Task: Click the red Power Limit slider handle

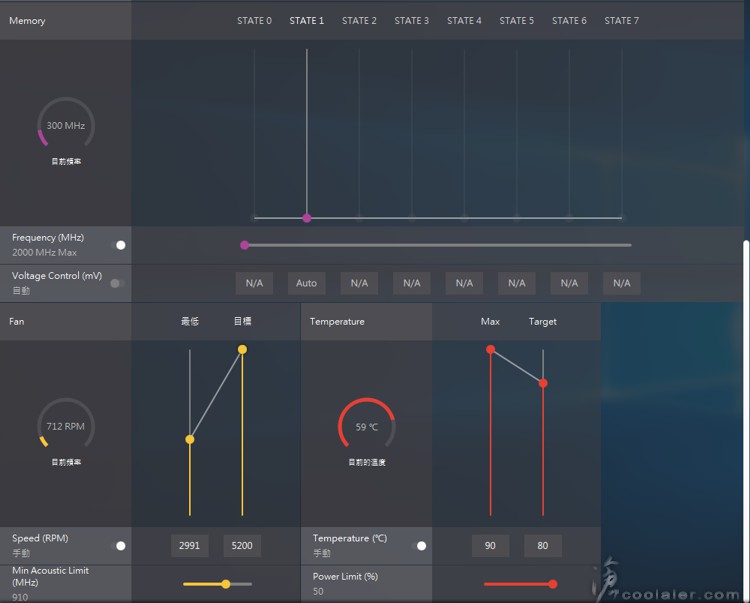Action: [x=553, y=584]
